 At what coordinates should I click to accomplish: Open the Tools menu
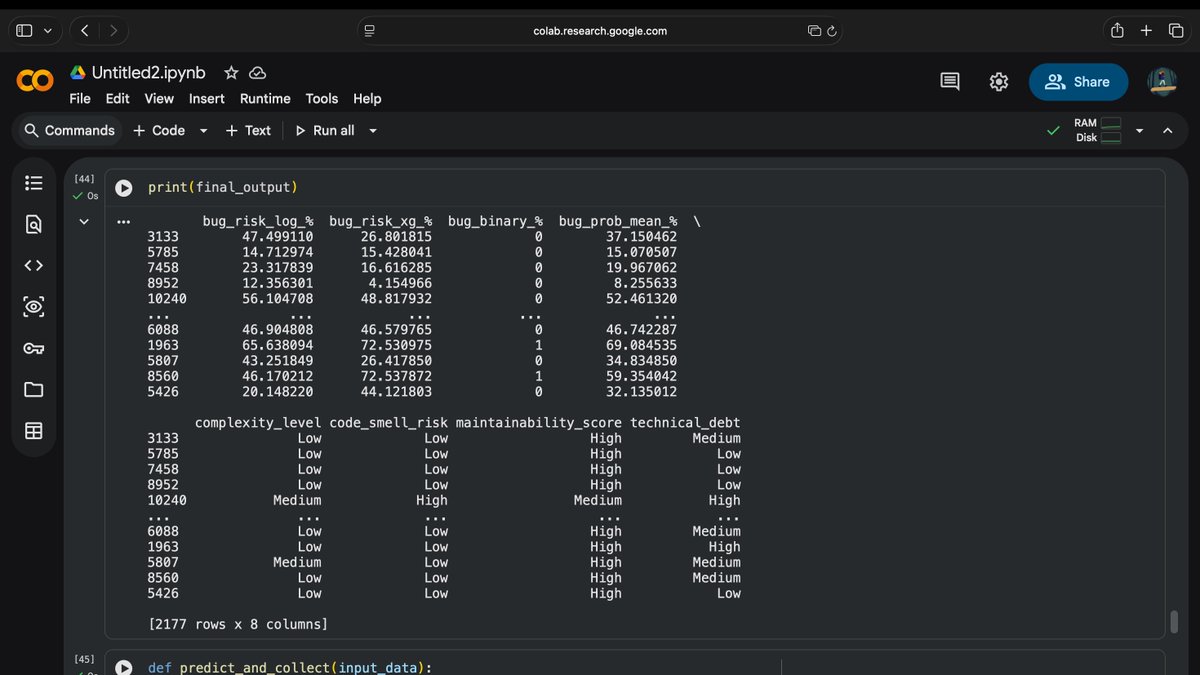coord(322,99)
